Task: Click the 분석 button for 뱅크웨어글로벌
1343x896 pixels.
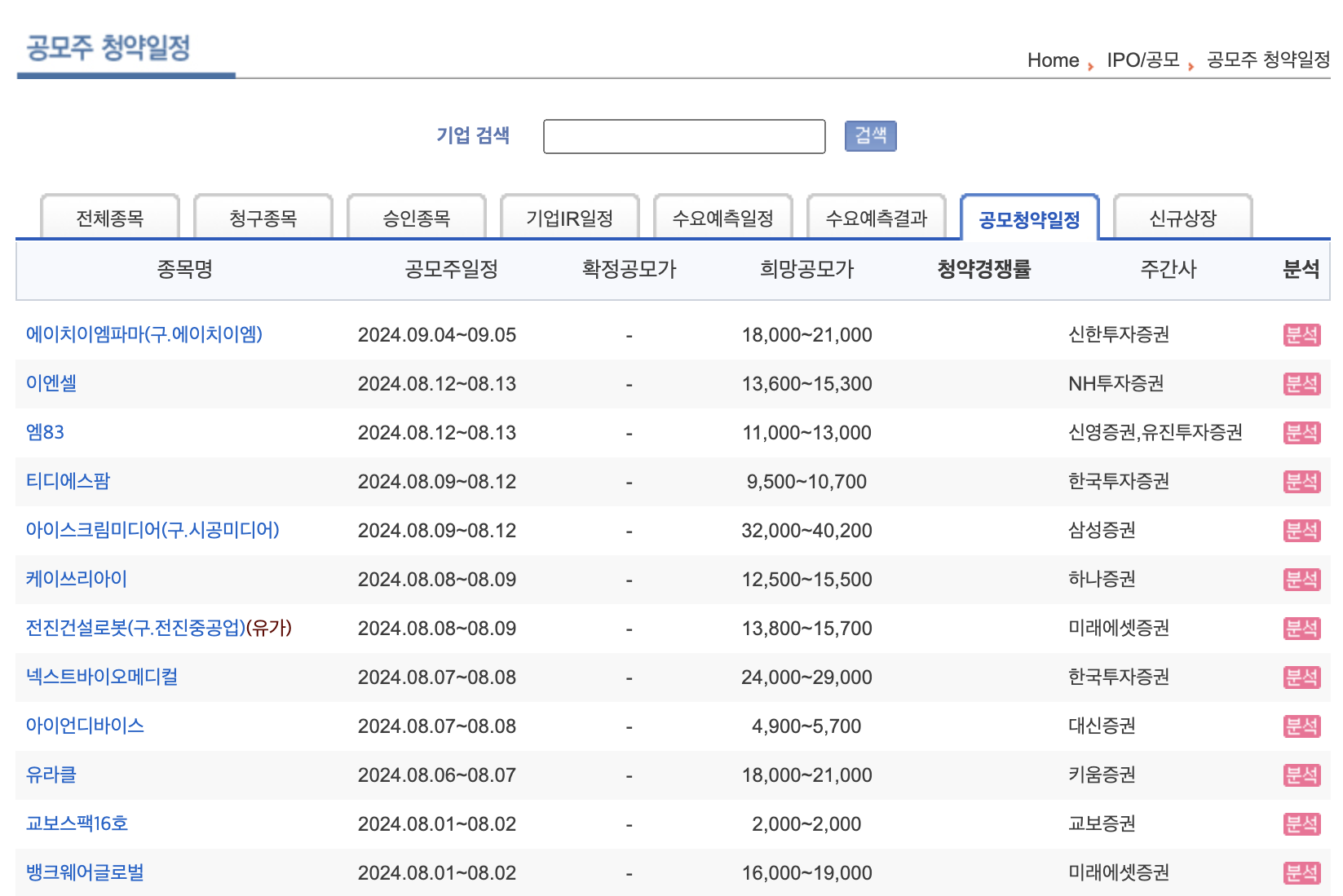Action: coord(1302,872)
